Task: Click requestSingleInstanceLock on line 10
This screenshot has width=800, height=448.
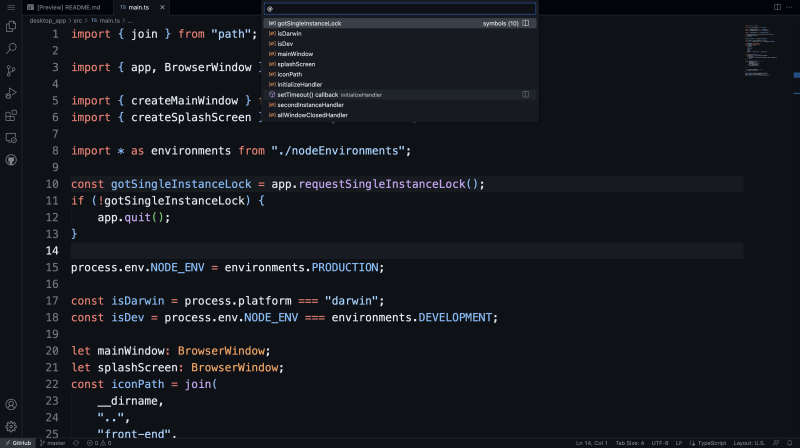Action: coord(382,184)
